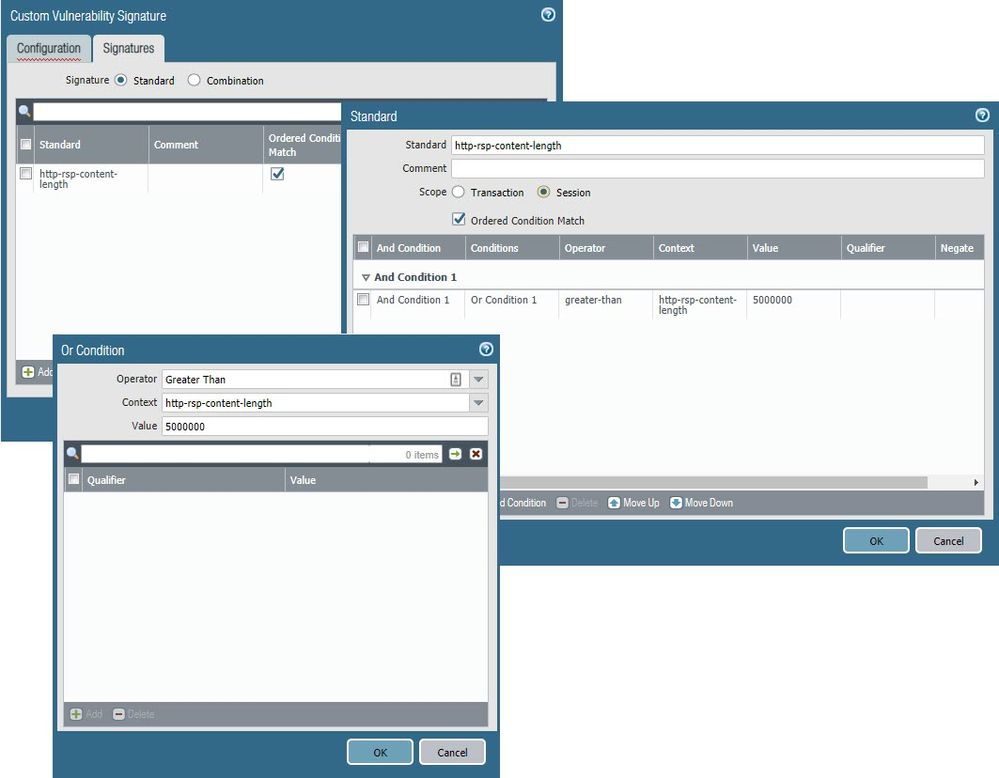Screen dimensions: 999x778
Task: Click Or Condition qualifier search field
Action: [261, 454]
